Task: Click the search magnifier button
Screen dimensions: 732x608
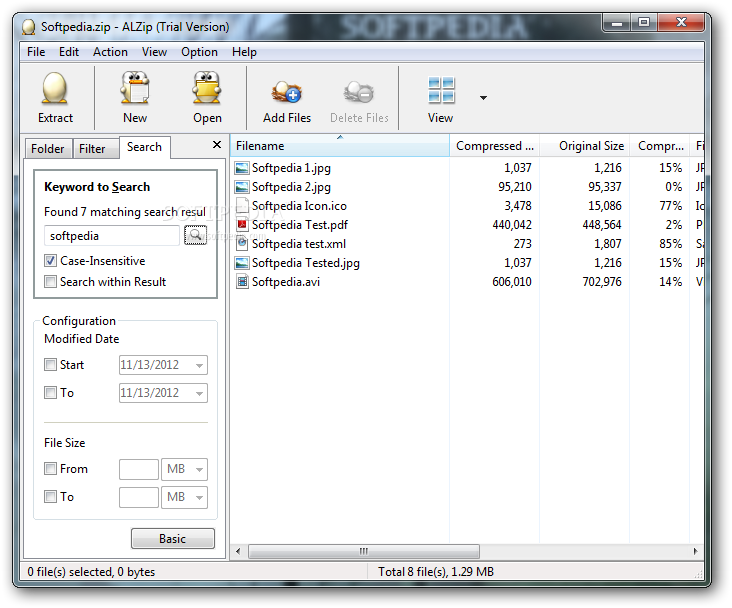Action: click(195, 235)
